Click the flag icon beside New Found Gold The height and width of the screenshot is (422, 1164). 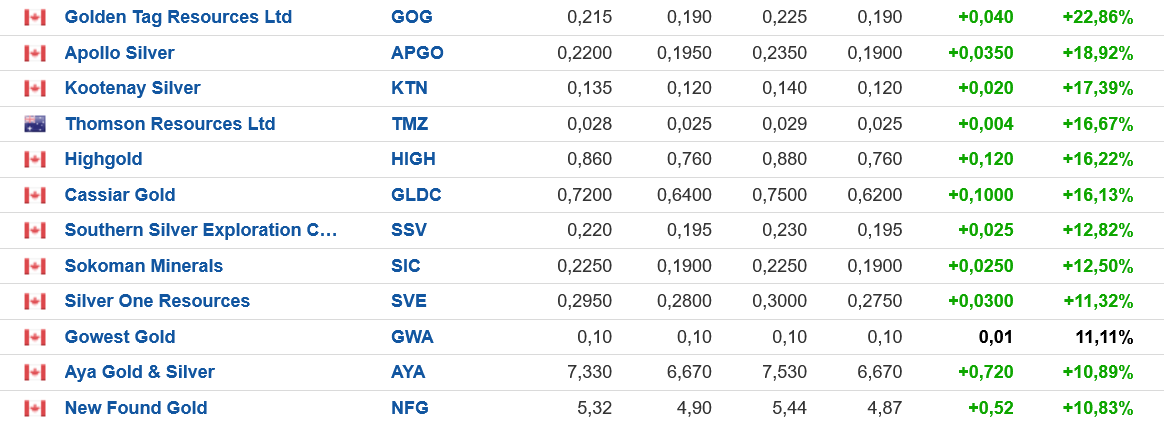click(35, 408)
